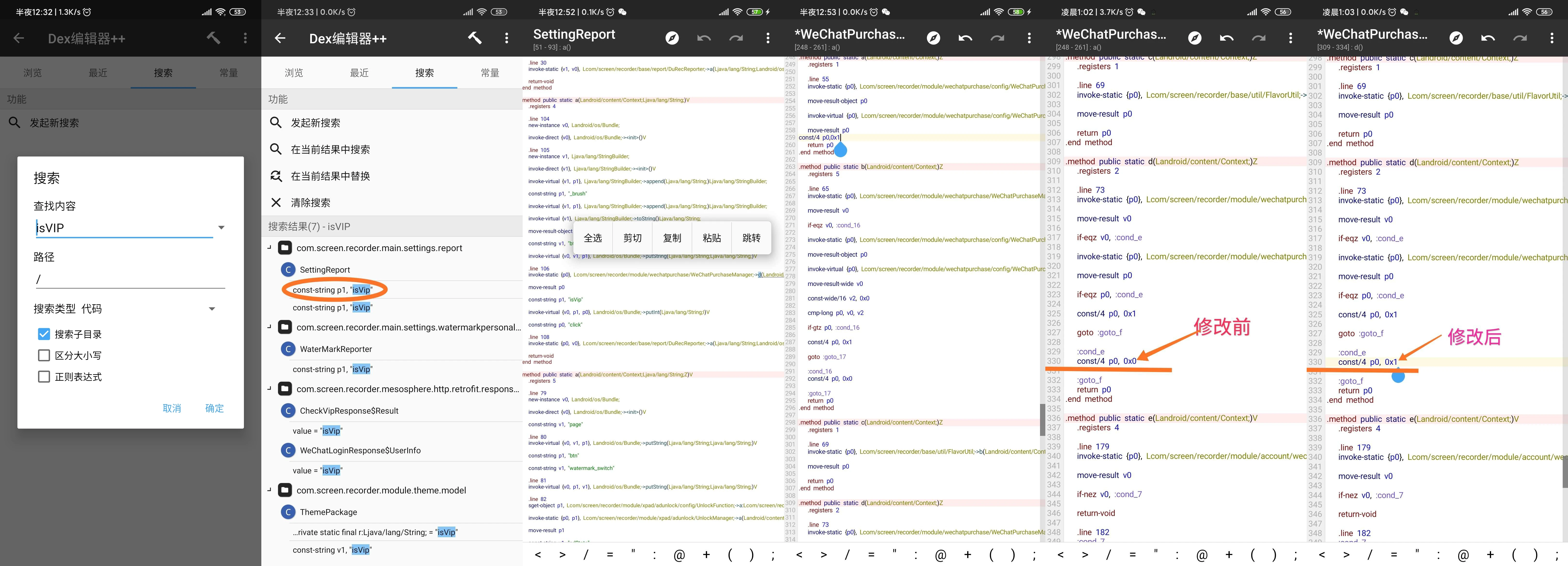The image size is (1568, 566).
Task: Tap undo icon in the 半夜12:53 editor screen
Action: (965, 38)
